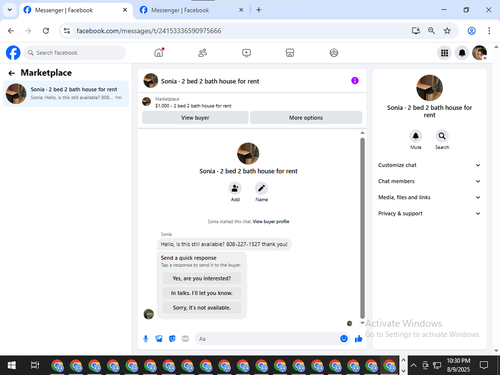Open Task View on the taskbar
This screenshot has width=500, height=375.
[x=35, y=365]
